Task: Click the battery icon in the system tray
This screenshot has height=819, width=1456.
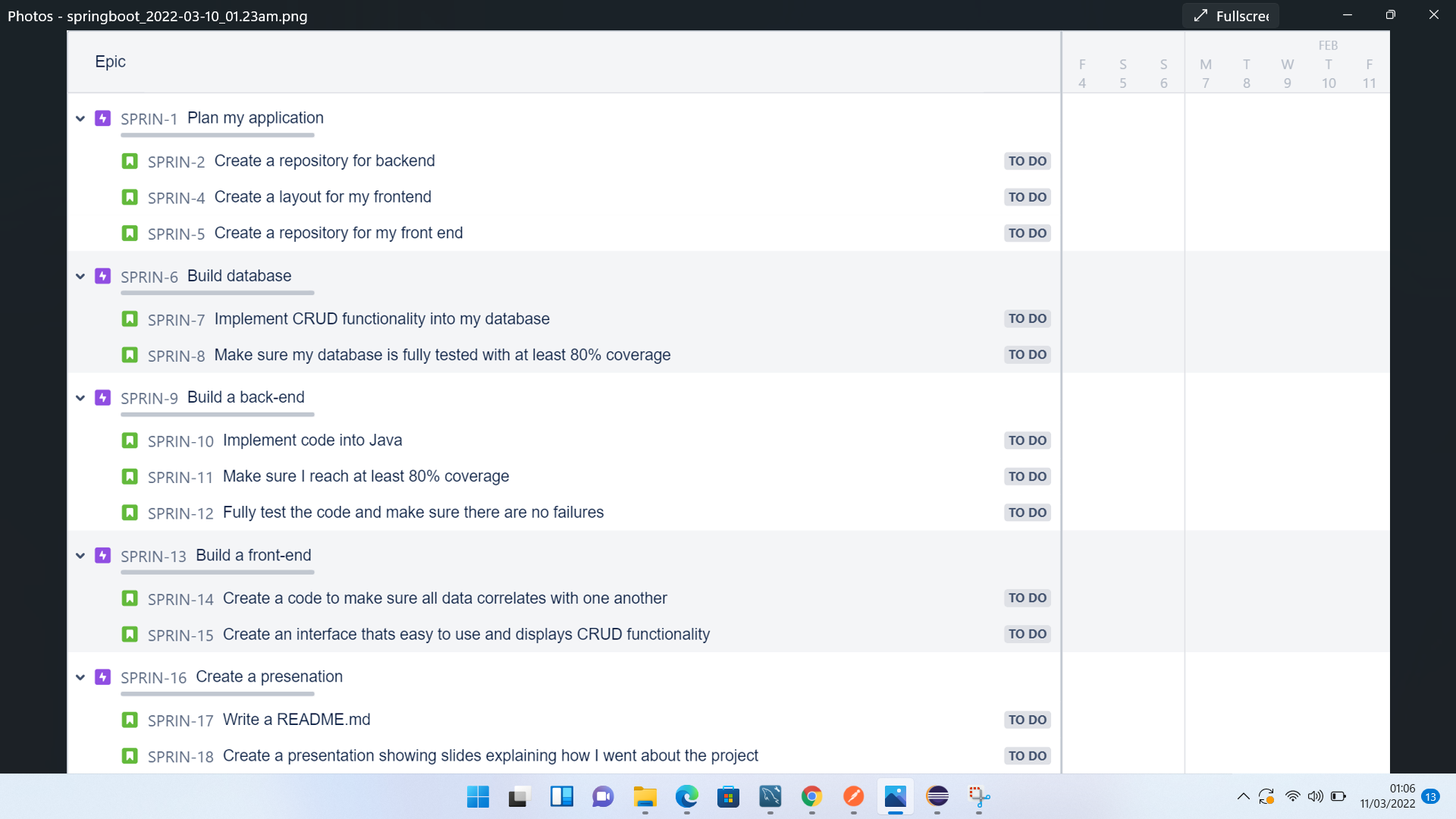Action: coord(1338,796)
